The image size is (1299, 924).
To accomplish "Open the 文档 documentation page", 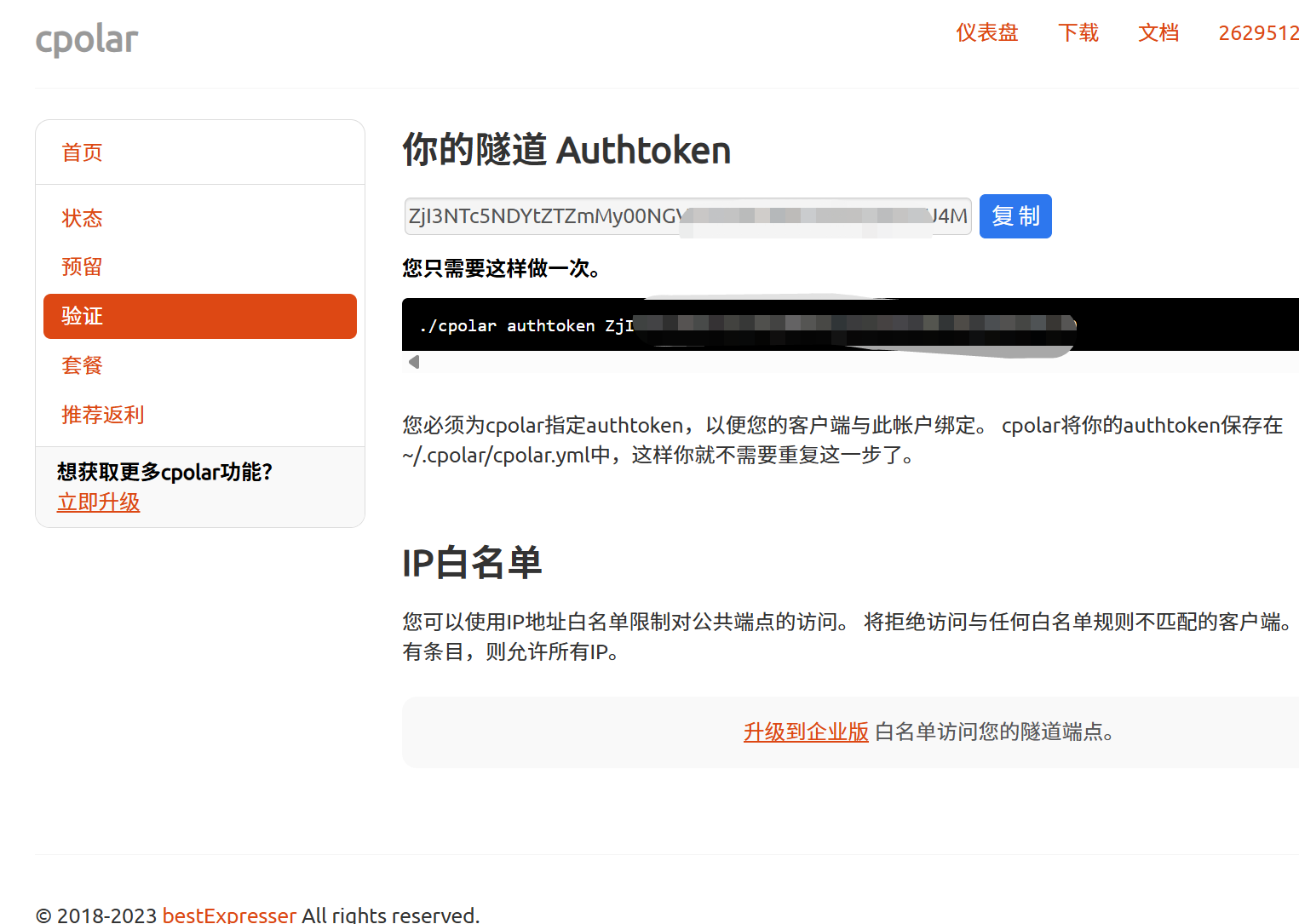I will tap(1158, 32).
